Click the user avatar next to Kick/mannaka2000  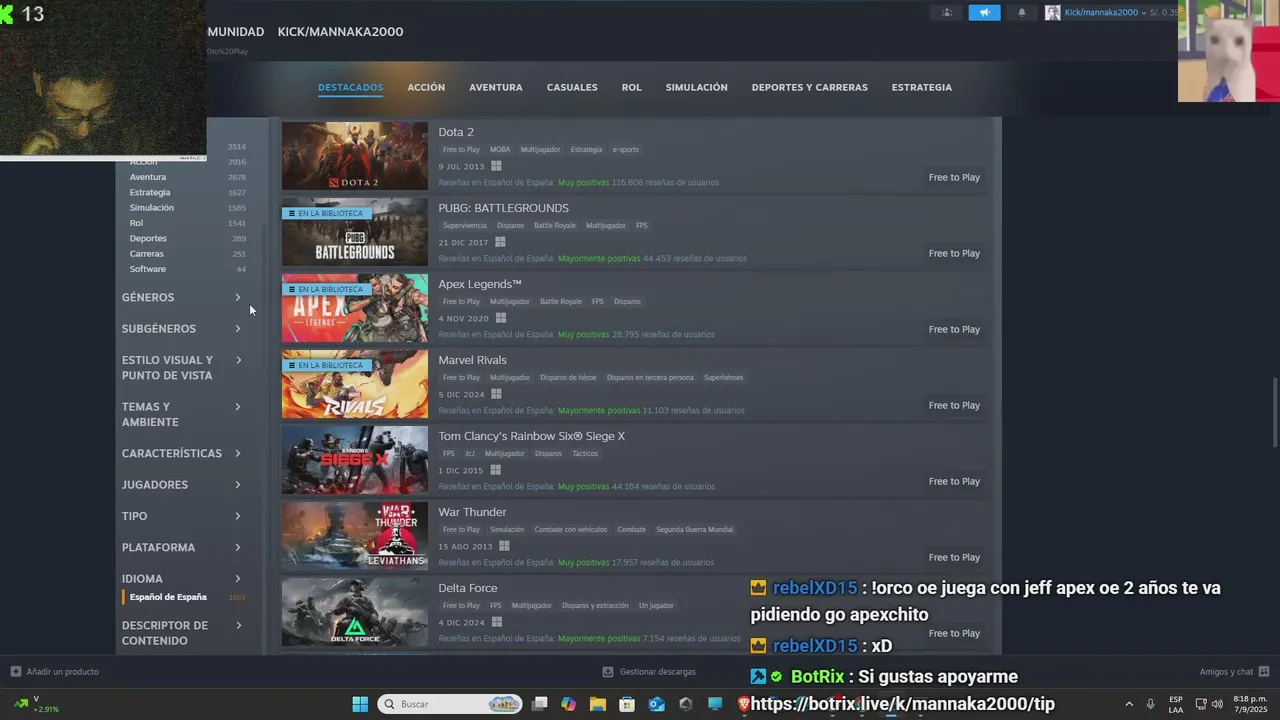tap(1052, 12)
